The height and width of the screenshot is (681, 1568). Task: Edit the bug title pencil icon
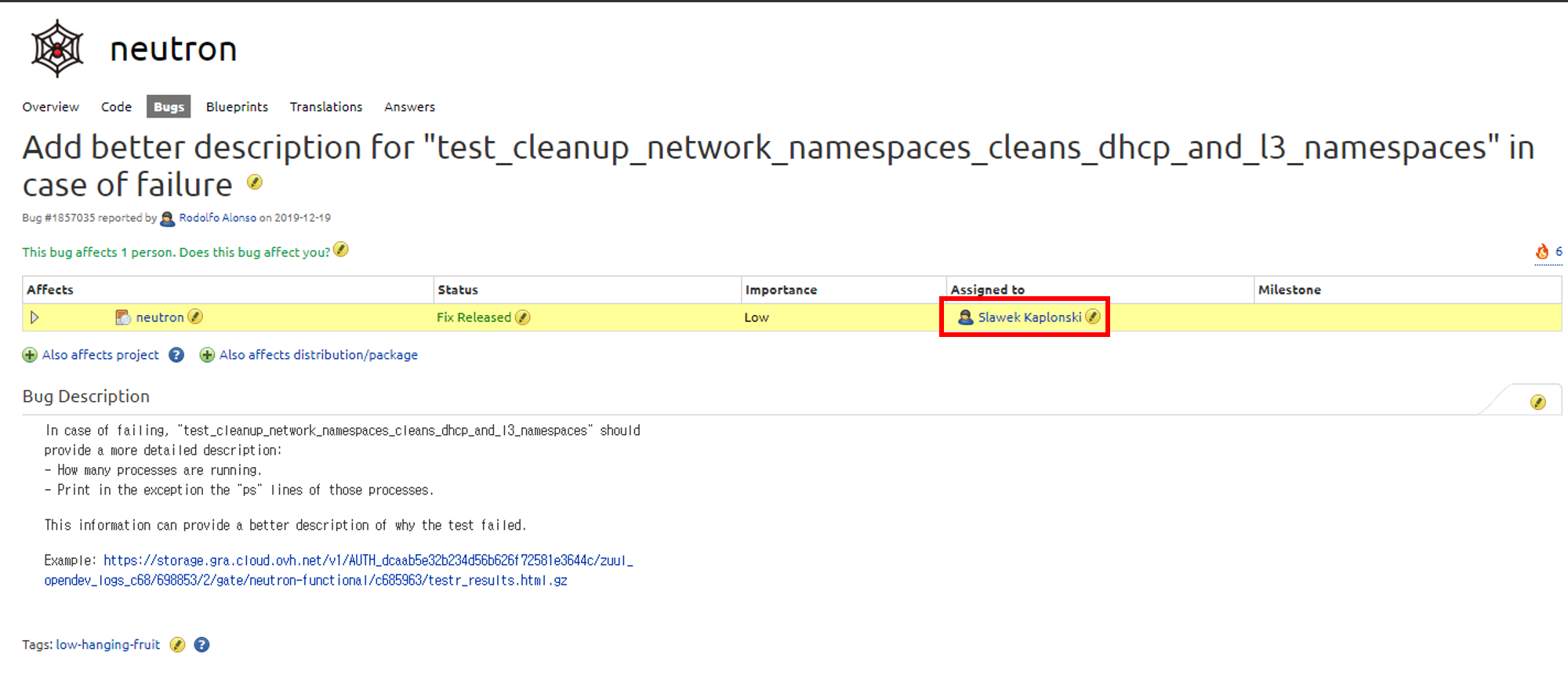click(x=255, y=183)
